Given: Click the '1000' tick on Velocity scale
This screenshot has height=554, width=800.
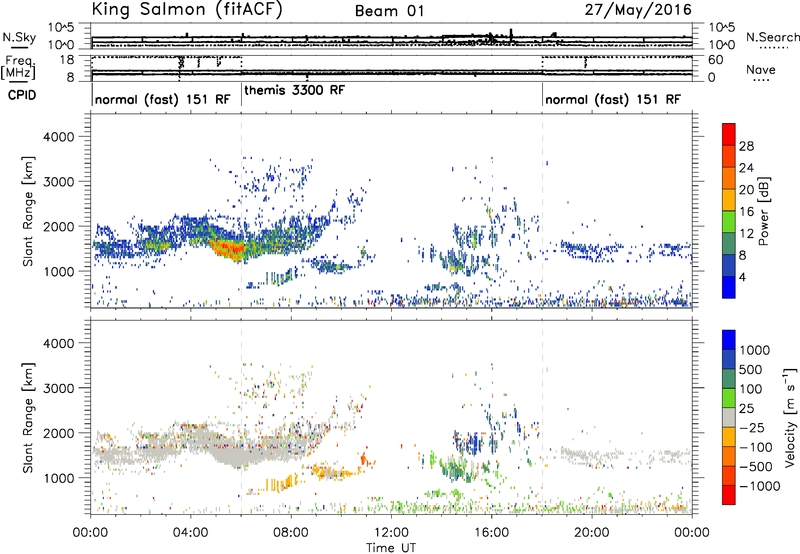Looking at the screenshot, I should pos(754,350).
